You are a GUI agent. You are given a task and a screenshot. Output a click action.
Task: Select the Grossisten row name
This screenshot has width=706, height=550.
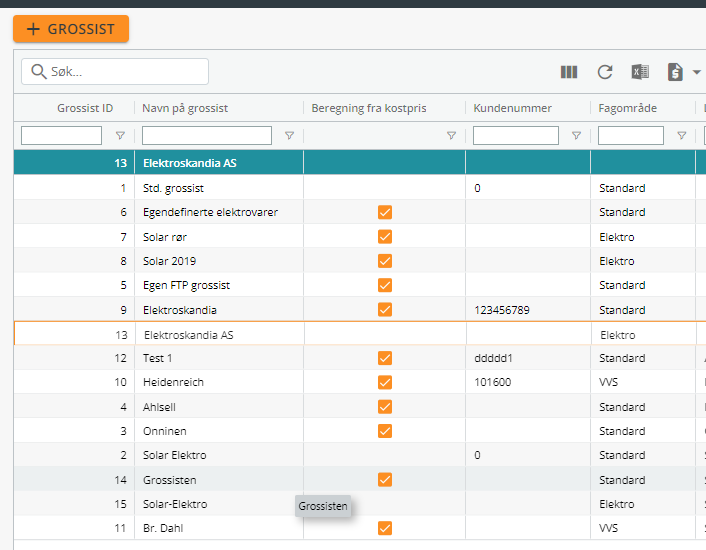click(170, 480)
